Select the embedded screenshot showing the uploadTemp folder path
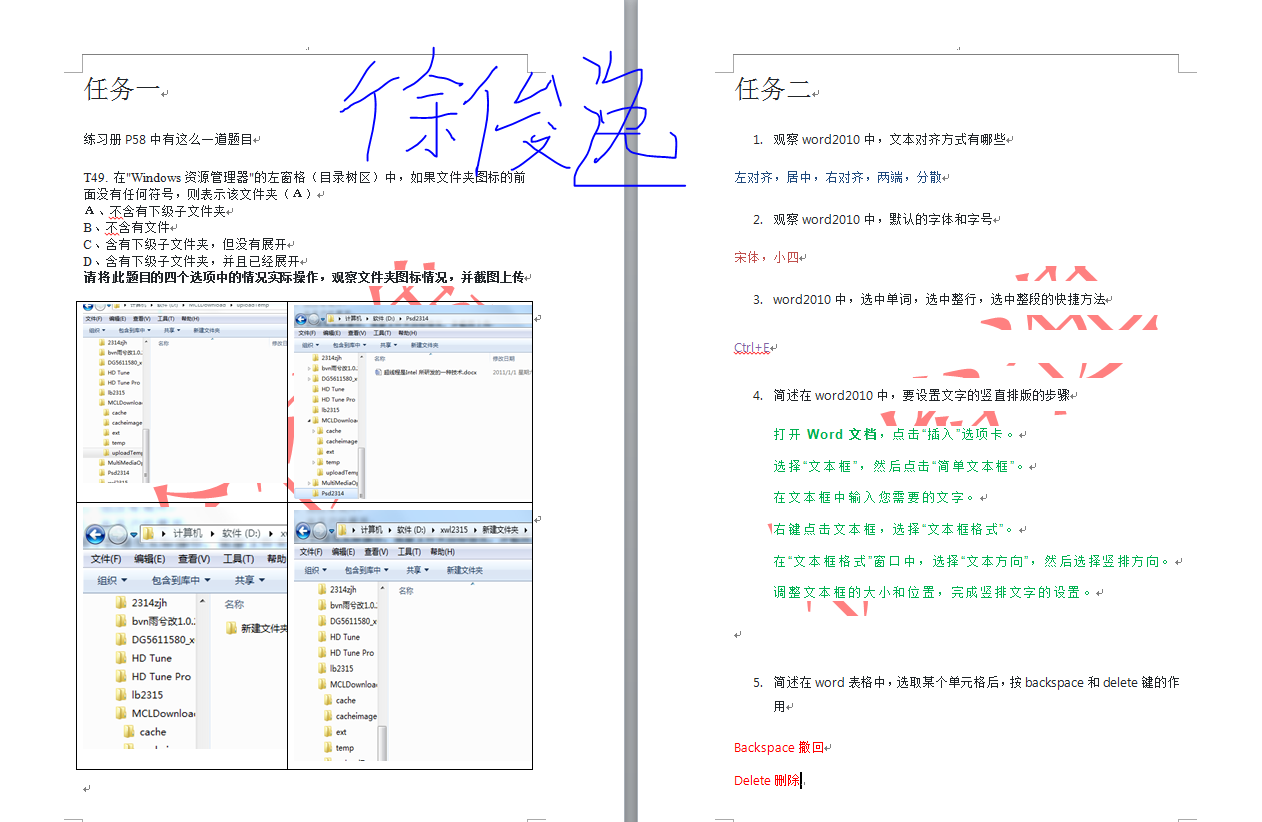Viewport: 1262px width, 822px height. (185, 394)
